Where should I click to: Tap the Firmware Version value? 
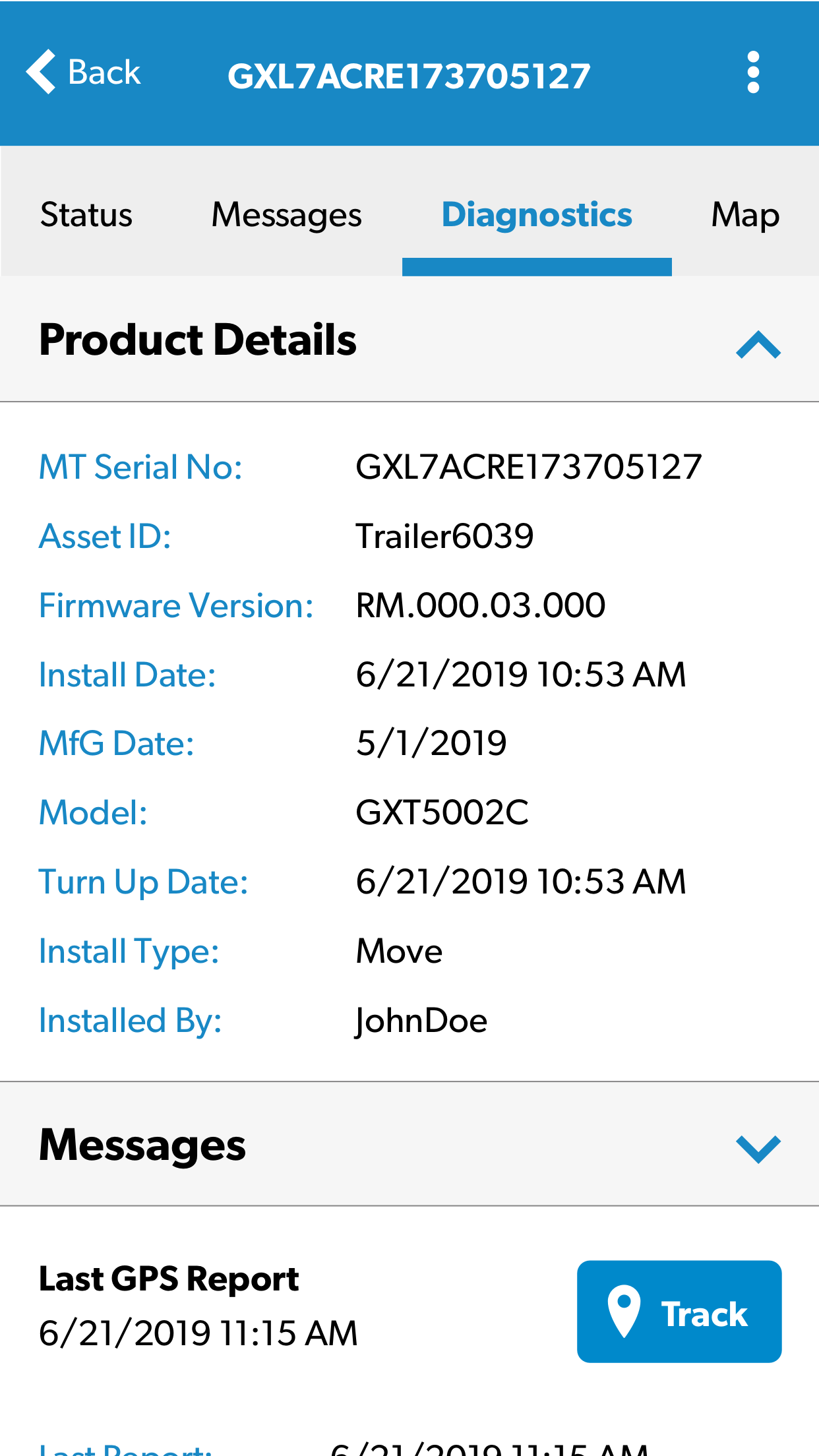pos(480,605)
